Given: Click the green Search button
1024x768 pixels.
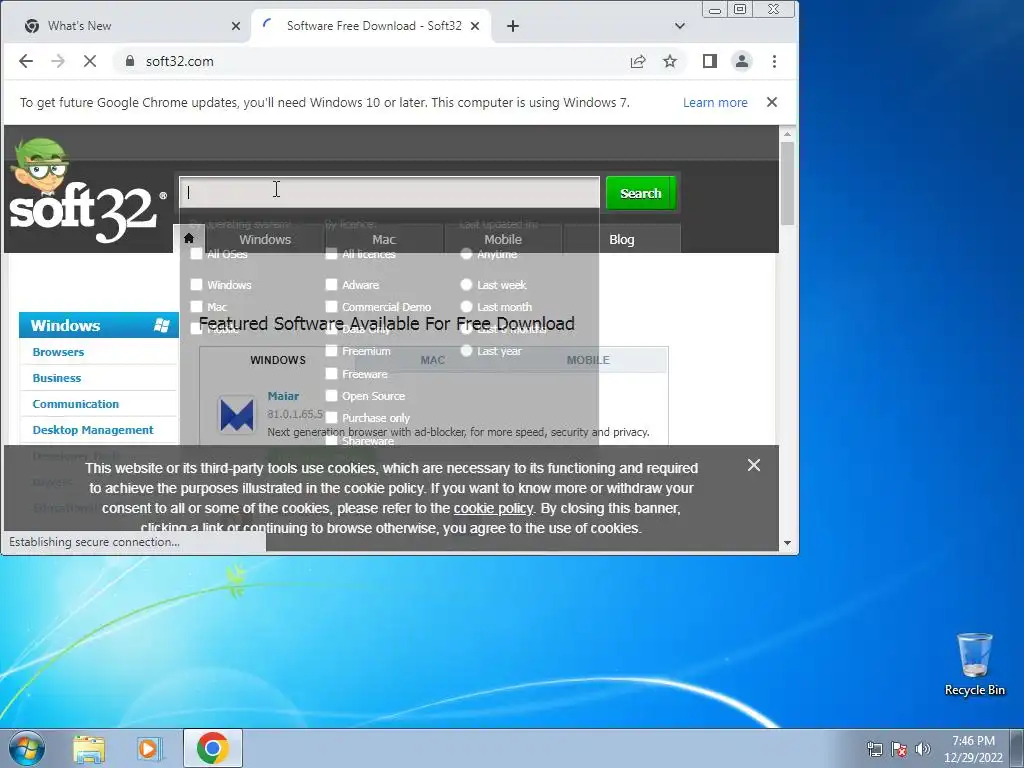Looking at the screenshot, I should 641,193.
